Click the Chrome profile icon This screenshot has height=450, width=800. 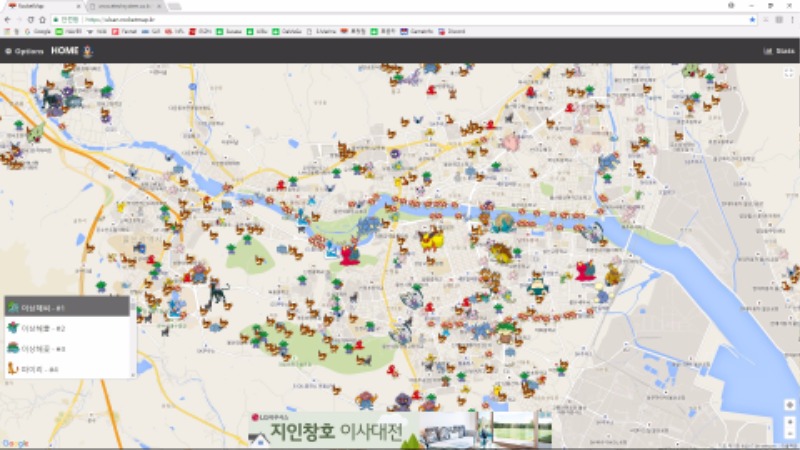click(x=731, y=6)
